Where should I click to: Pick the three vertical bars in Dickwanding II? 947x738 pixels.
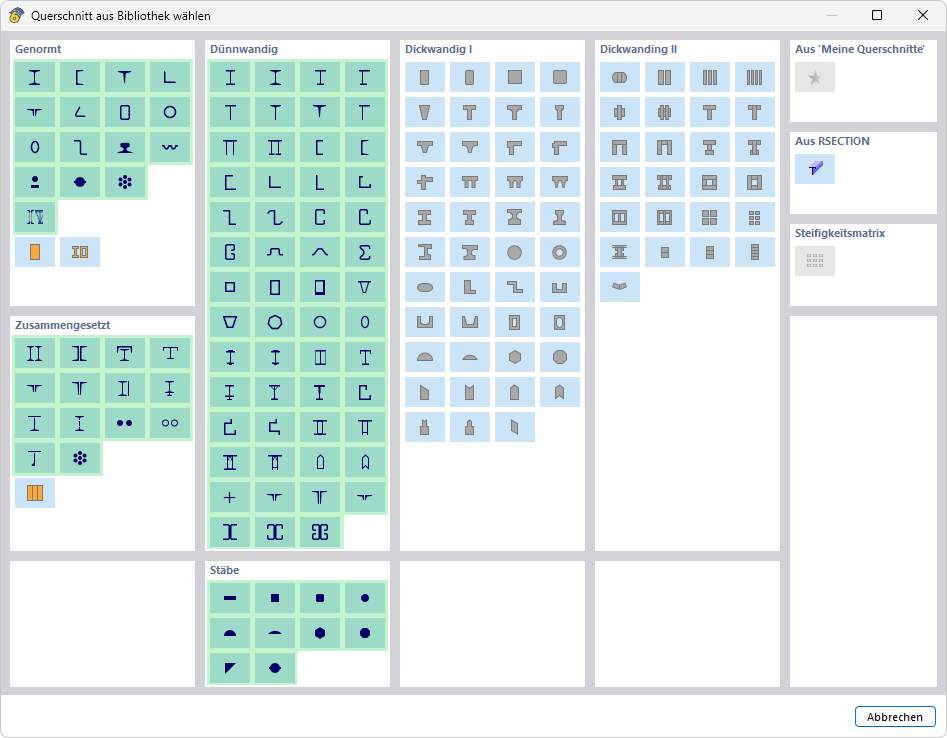click(x=710, y=77)
